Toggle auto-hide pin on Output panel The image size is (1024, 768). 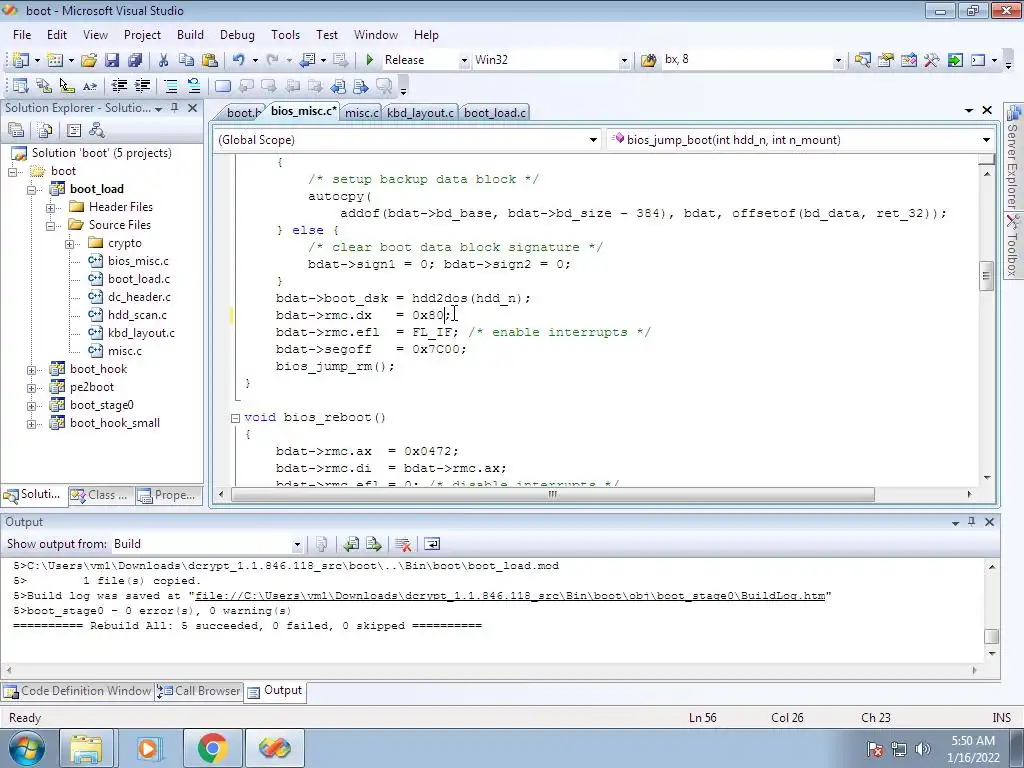pyautogui.click(x=972, y=522)
